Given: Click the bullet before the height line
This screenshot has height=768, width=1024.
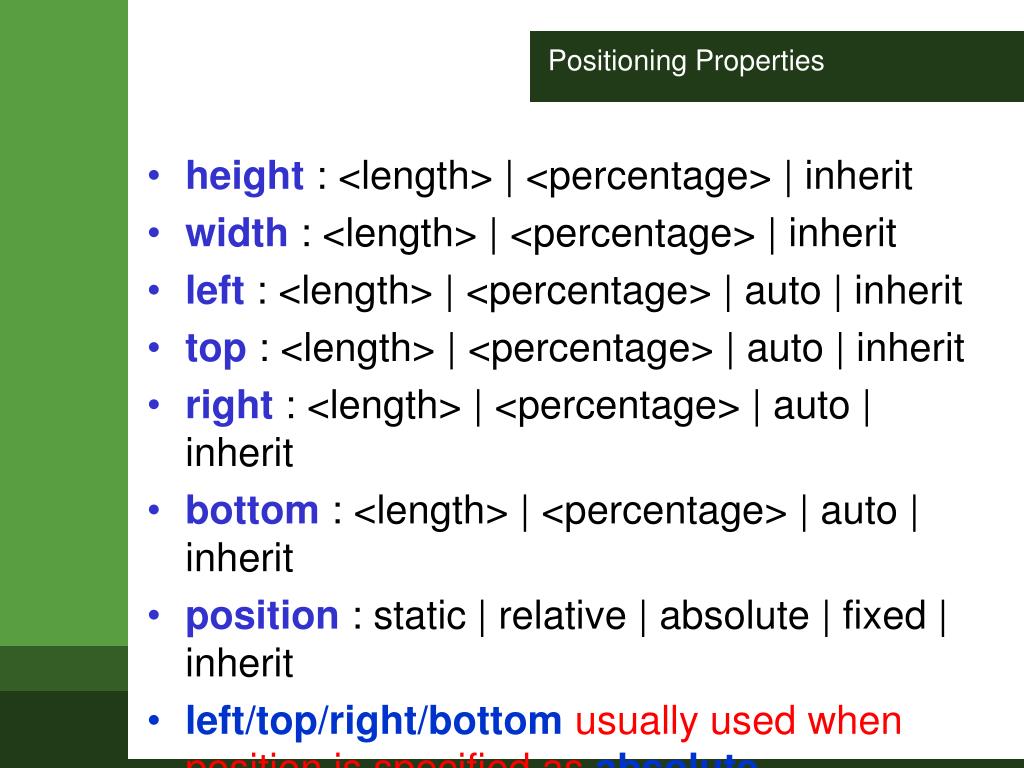Looking at the screenshot, I should pyautogui.click(x=154, y=176).
